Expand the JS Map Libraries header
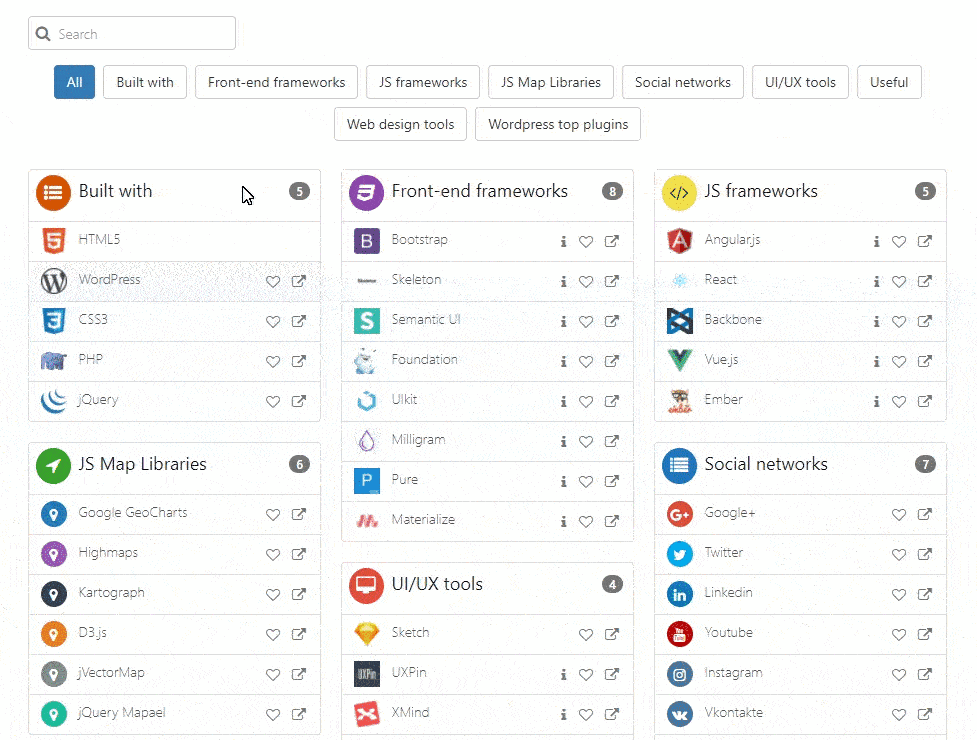Image resolution: width=977 pixels, height=740 pixels. click(174, 465)
